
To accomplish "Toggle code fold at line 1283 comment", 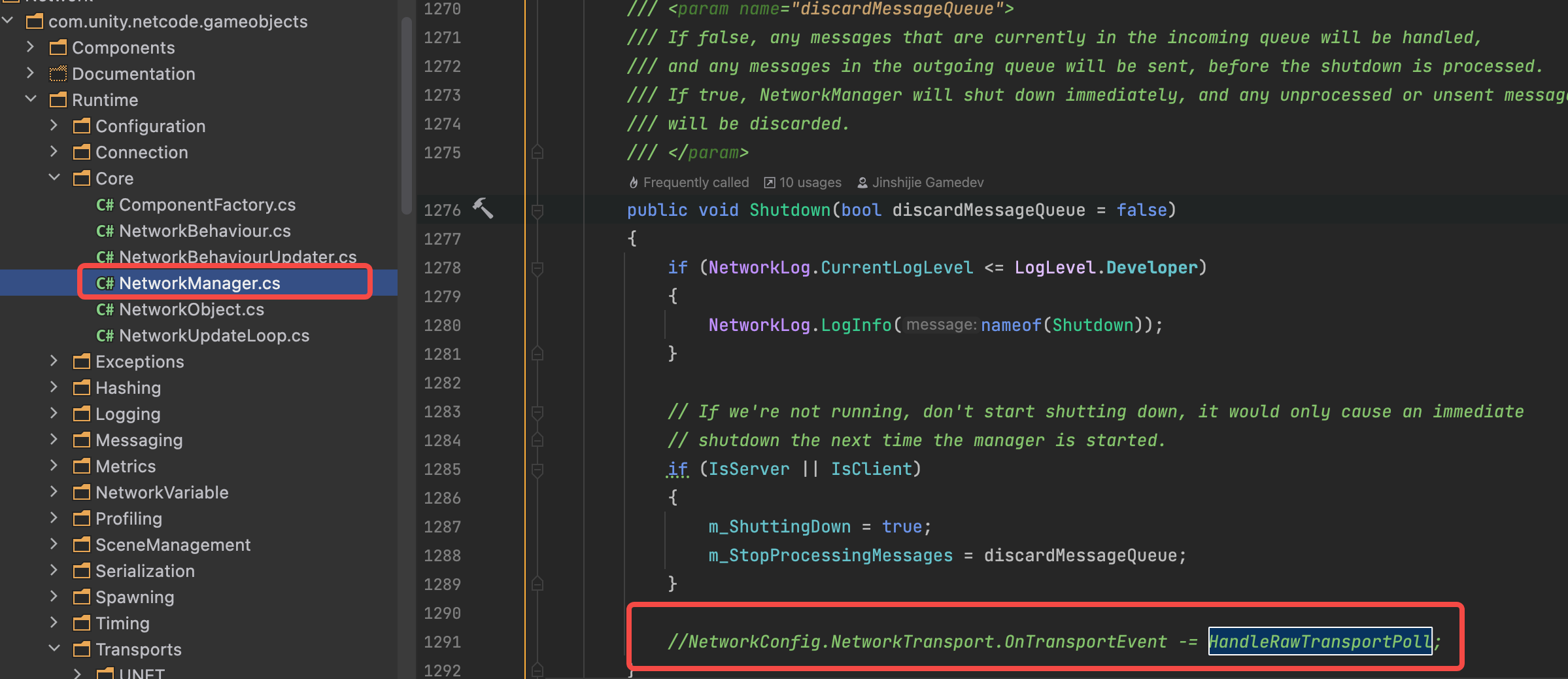I will 537,412.
